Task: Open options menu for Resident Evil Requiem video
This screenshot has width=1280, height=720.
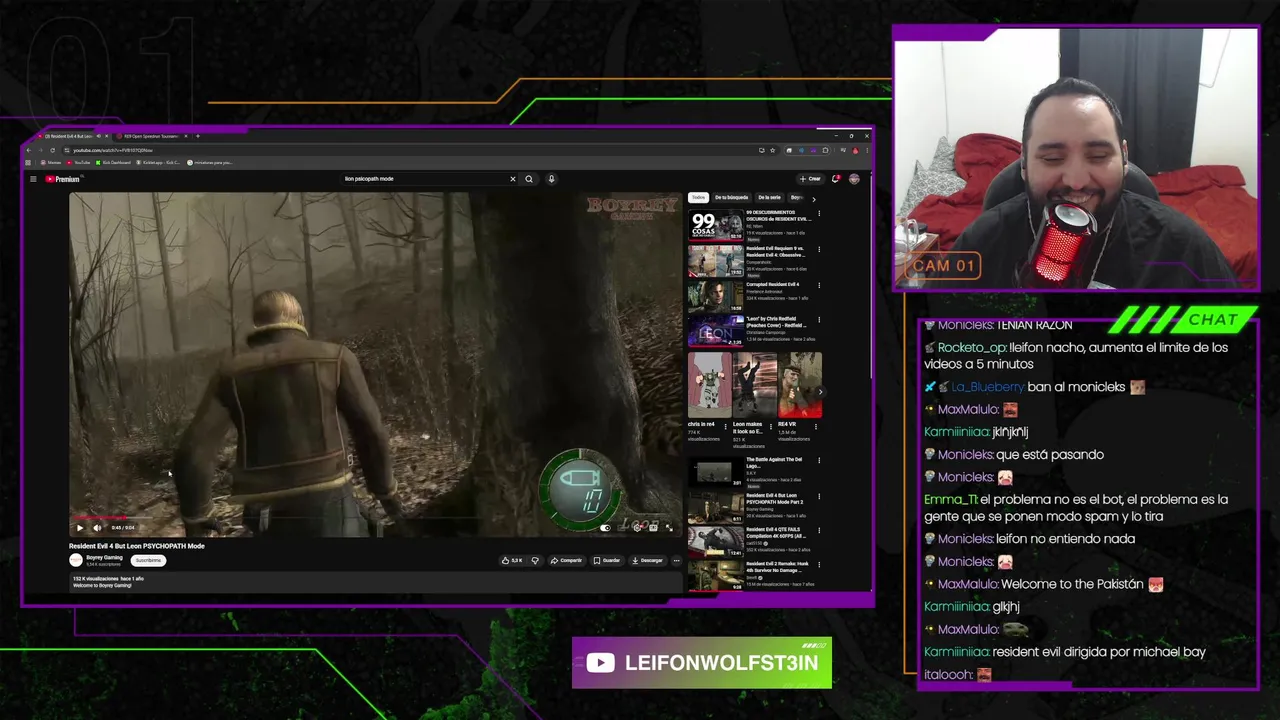Action: tap(819, 249)
